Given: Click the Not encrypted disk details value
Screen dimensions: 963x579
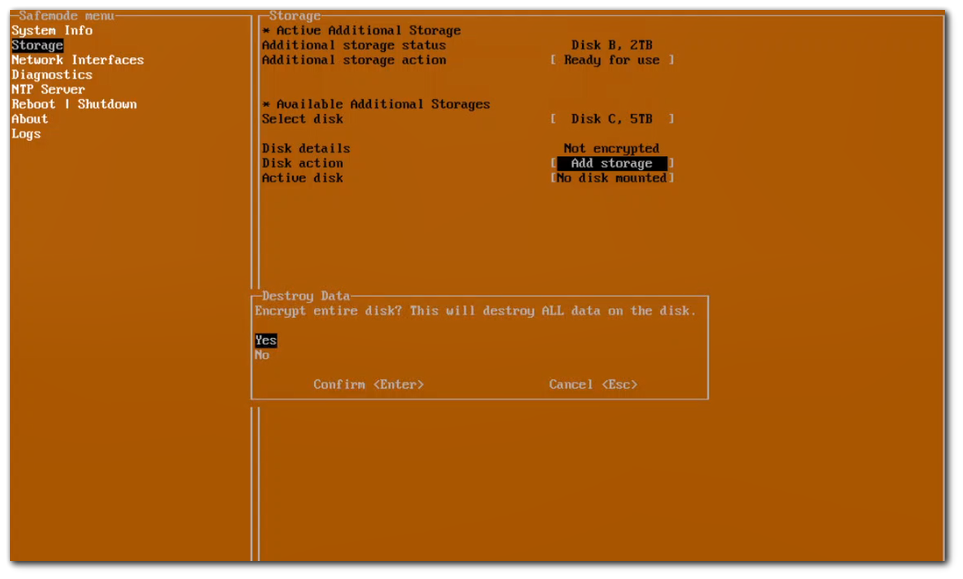Looking at the screenshot, I should (x=611, y=148).
